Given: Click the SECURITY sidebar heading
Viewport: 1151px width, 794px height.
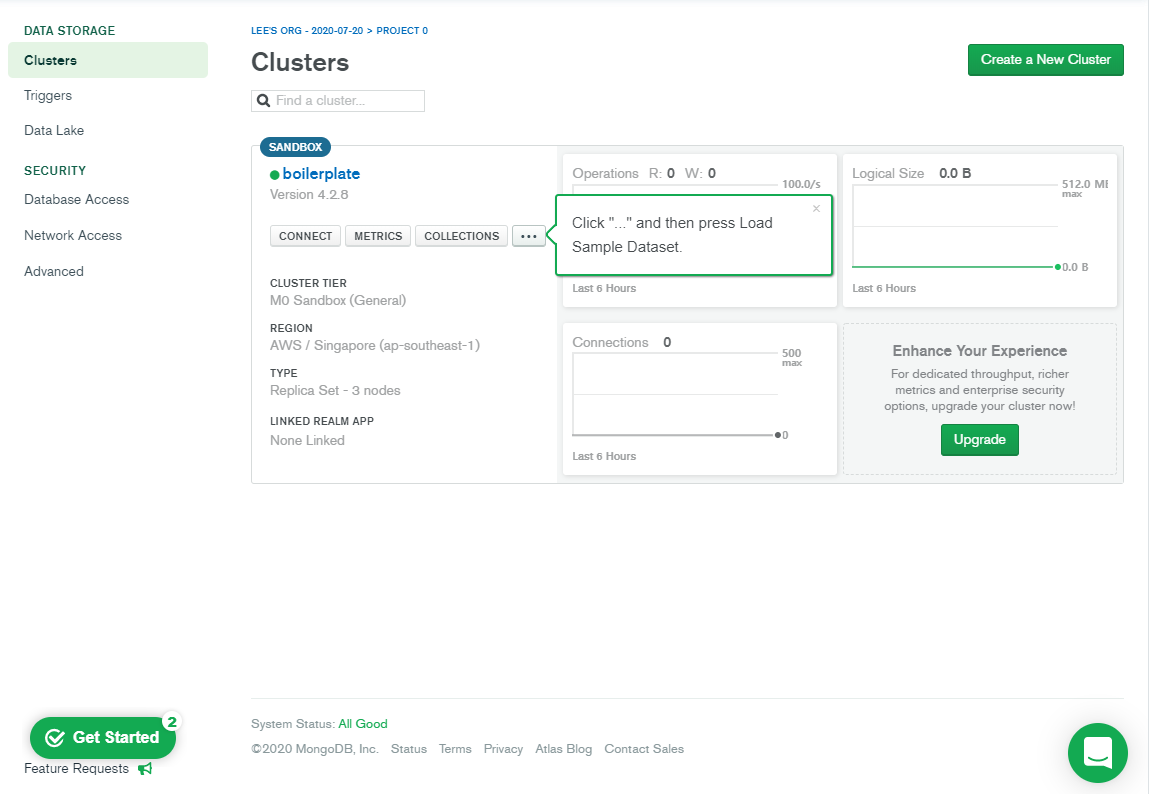Looking at the screenshot, I should coord(55,171).
